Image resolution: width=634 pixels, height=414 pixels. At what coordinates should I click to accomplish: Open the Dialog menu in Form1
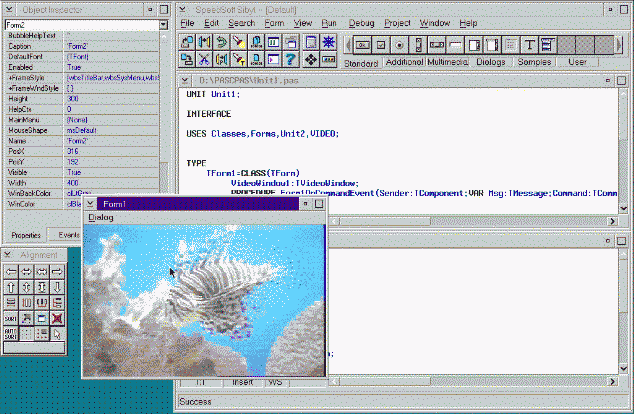[101, 218]
